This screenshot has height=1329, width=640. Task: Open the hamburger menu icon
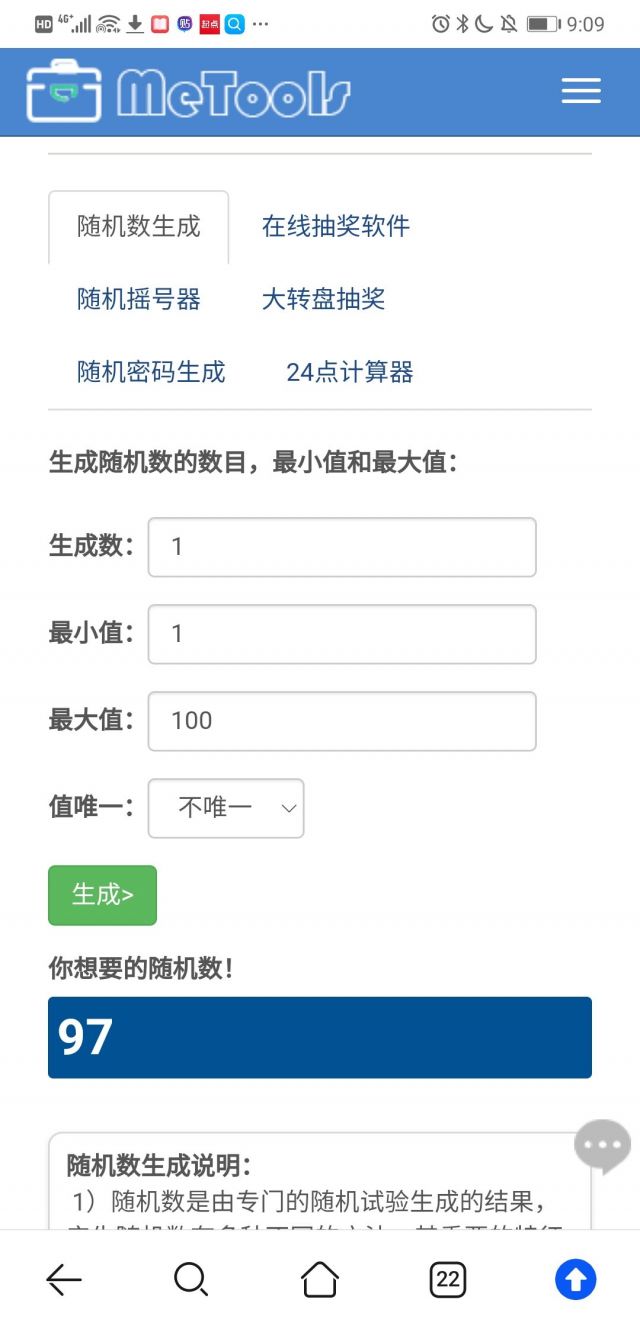581,91
